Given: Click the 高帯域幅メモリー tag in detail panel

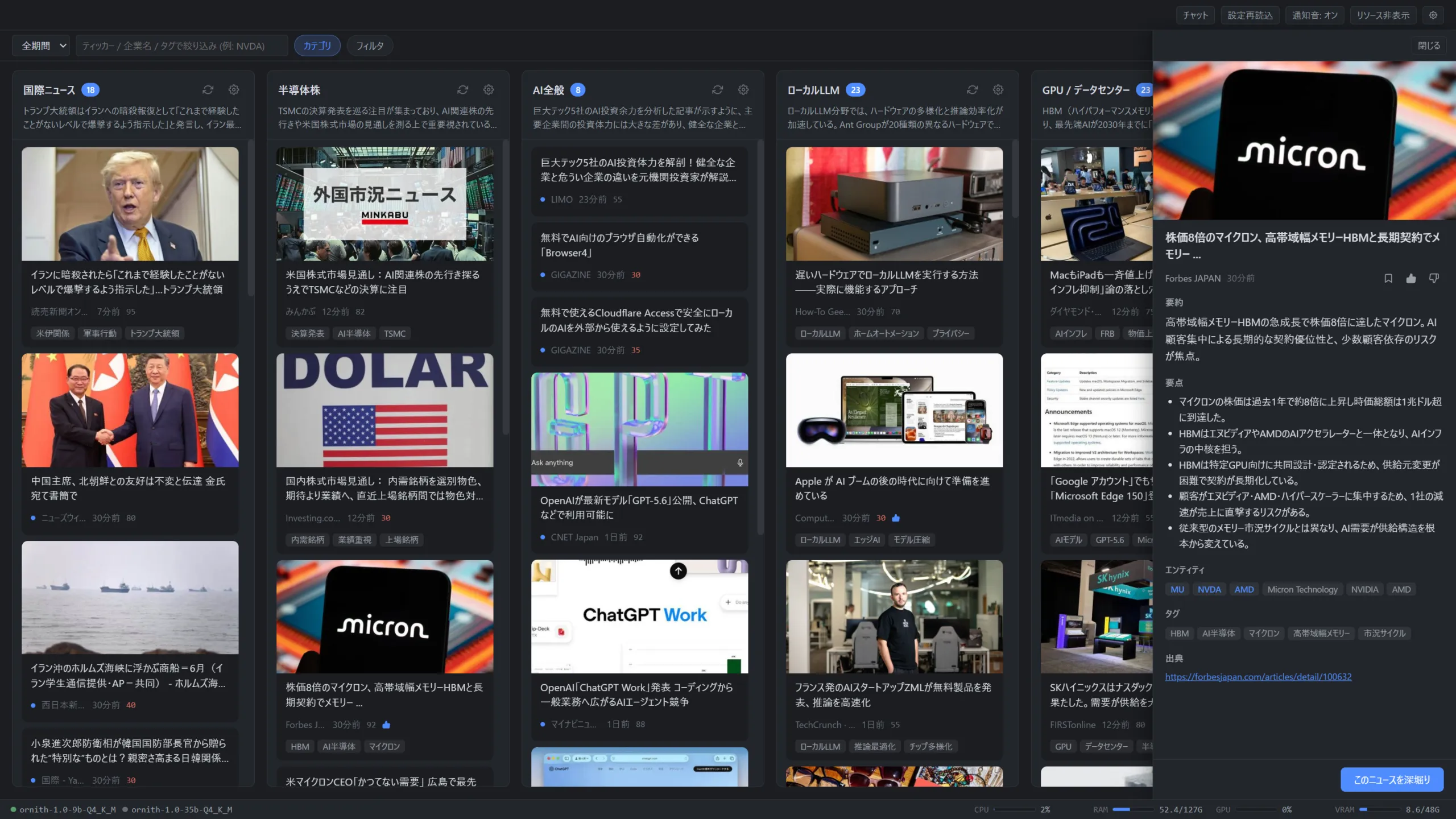Looking at the screenshot, I should click(1321, 634).
